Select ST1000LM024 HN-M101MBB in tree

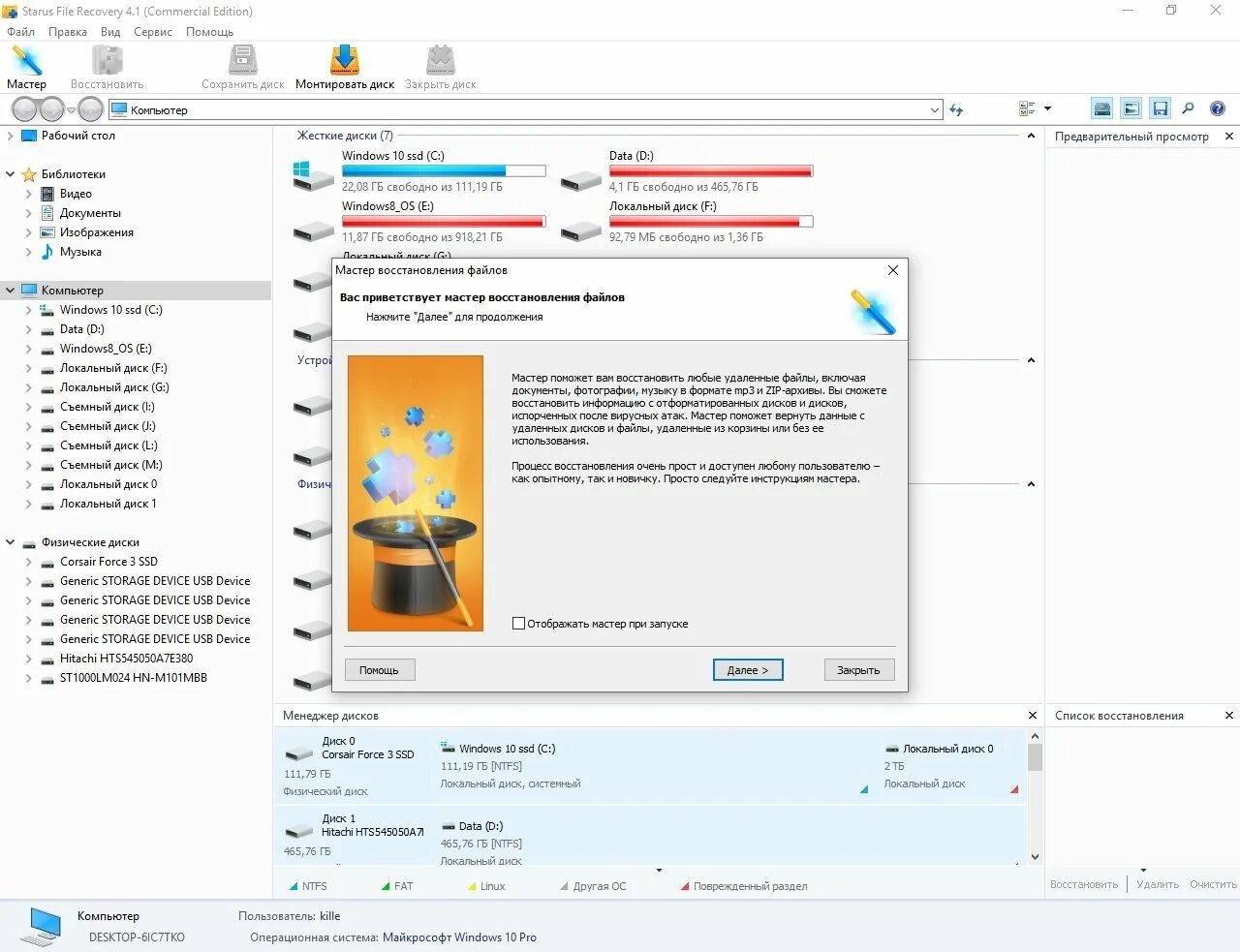pyautogui.click(x=134, y=678)
